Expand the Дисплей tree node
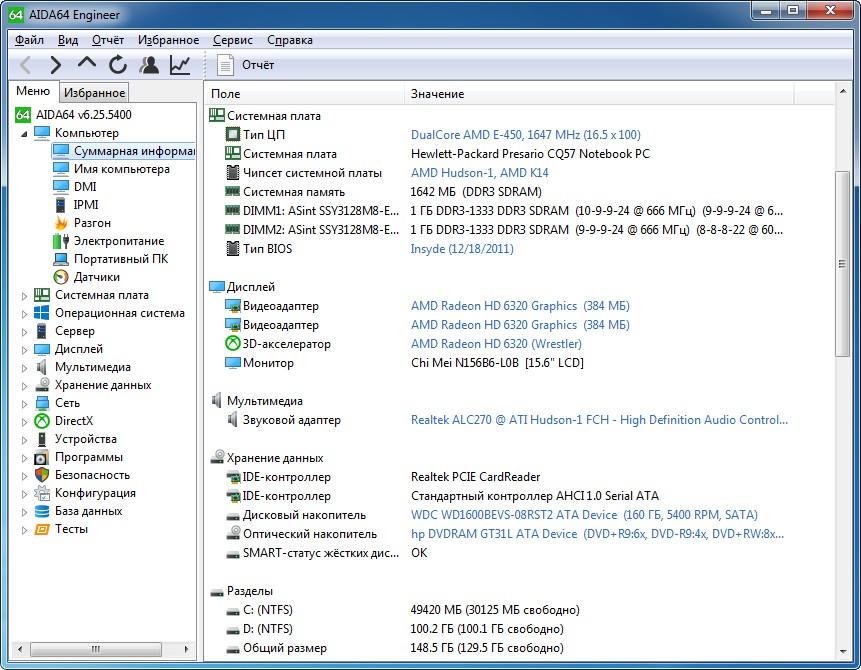The height and width of the screenshot is (670, 861). [24, 350]
